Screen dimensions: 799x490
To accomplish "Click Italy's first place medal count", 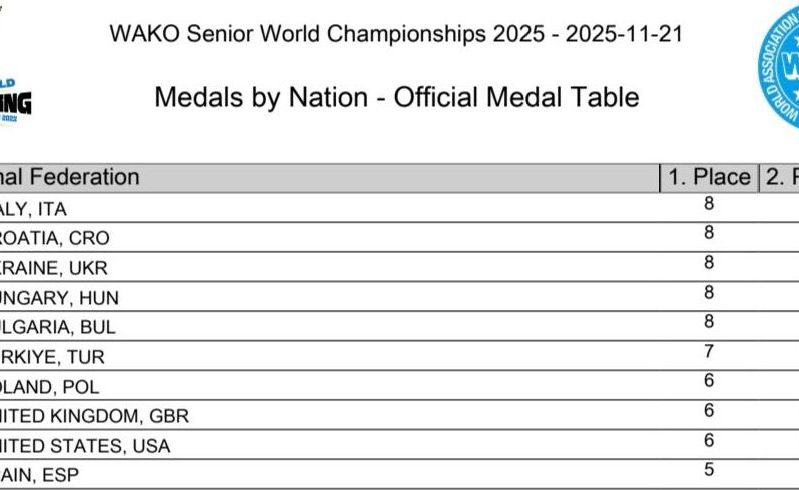I will coord(709,205).
